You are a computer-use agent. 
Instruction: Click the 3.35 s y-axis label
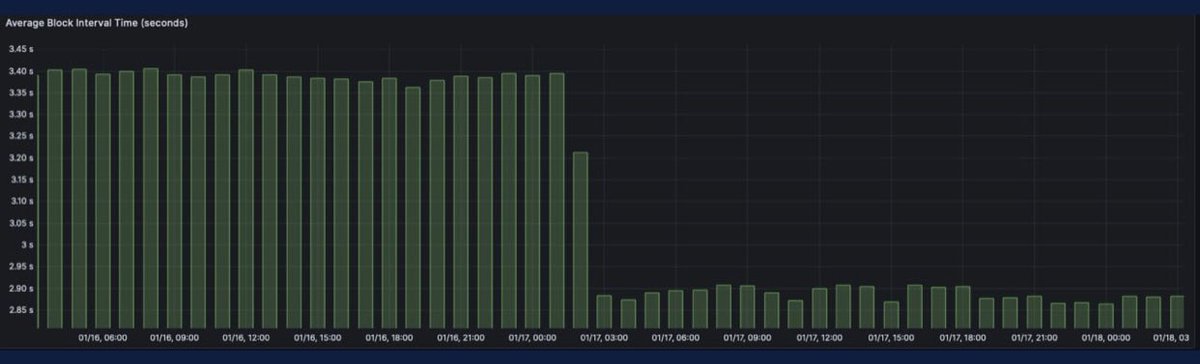21,92
